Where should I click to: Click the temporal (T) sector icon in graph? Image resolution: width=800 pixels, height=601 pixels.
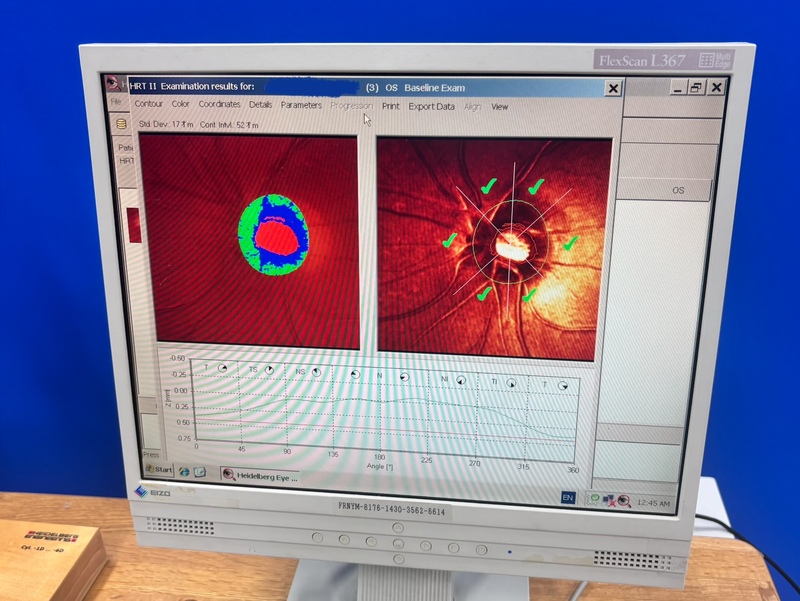[223, 368]
